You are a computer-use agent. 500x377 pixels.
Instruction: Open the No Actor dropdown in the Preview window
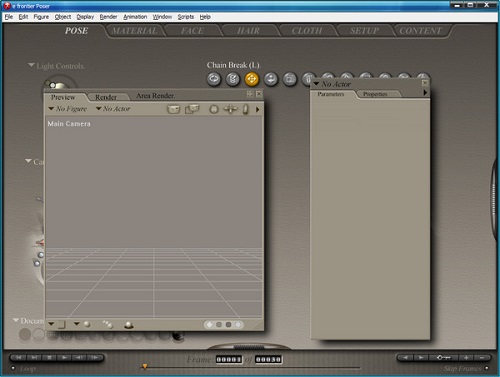point(113,109)
